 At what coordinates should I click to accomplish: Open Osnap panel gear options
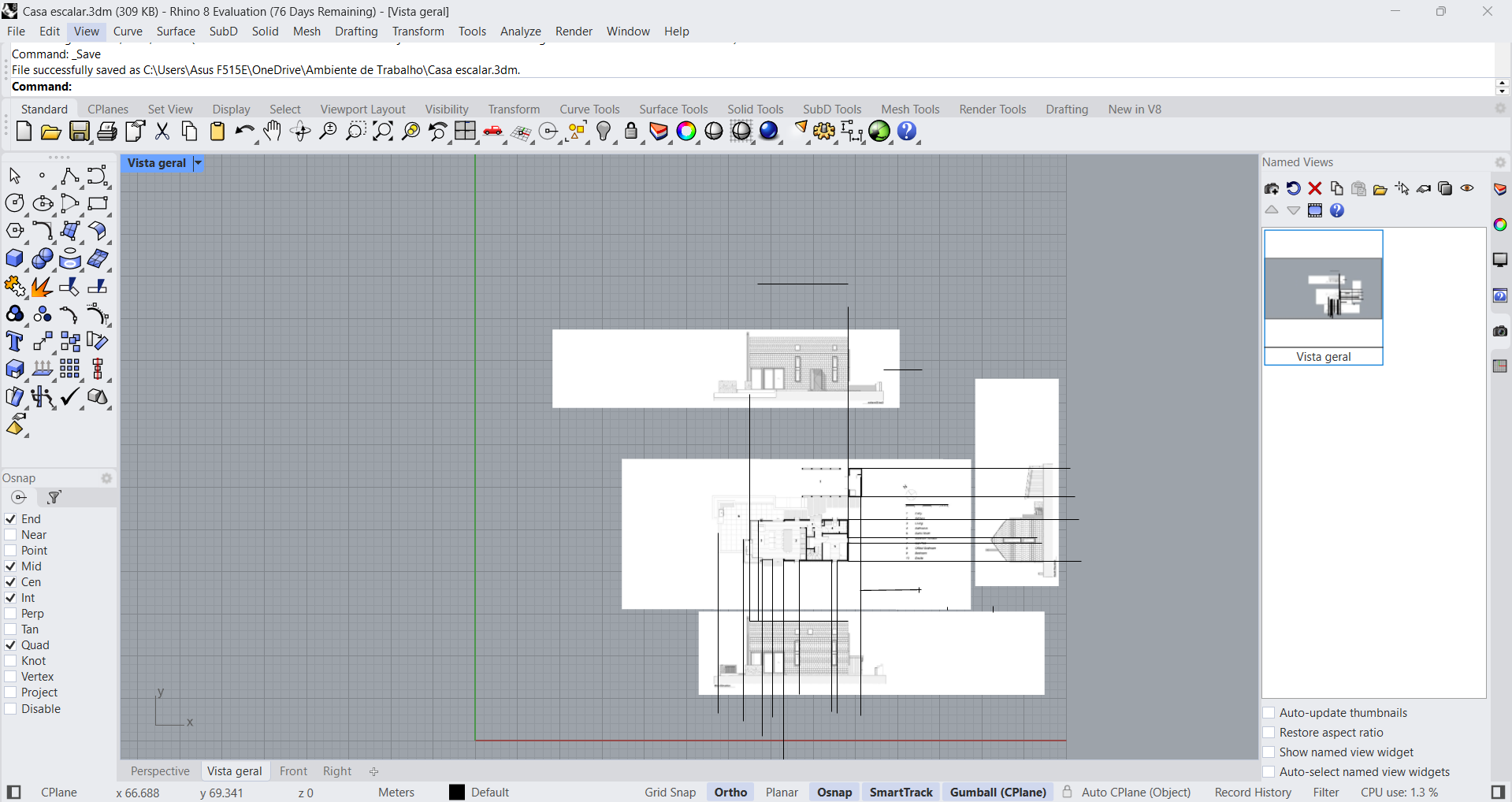point(107,478)
